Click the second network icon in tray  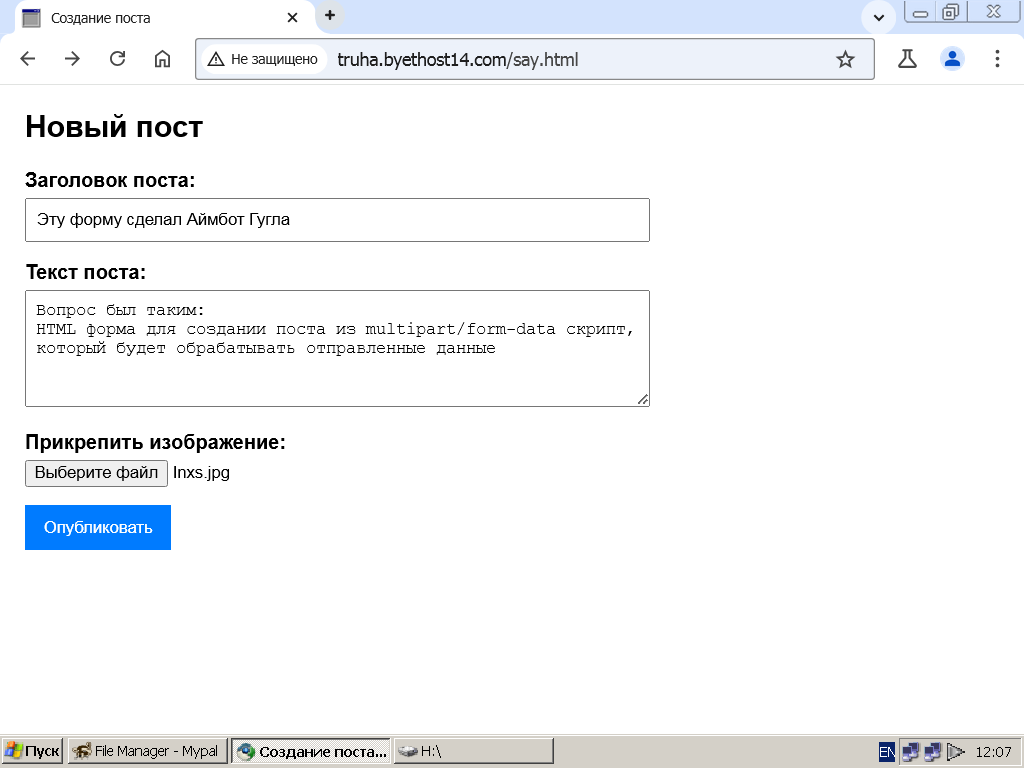tap(933, 752)
